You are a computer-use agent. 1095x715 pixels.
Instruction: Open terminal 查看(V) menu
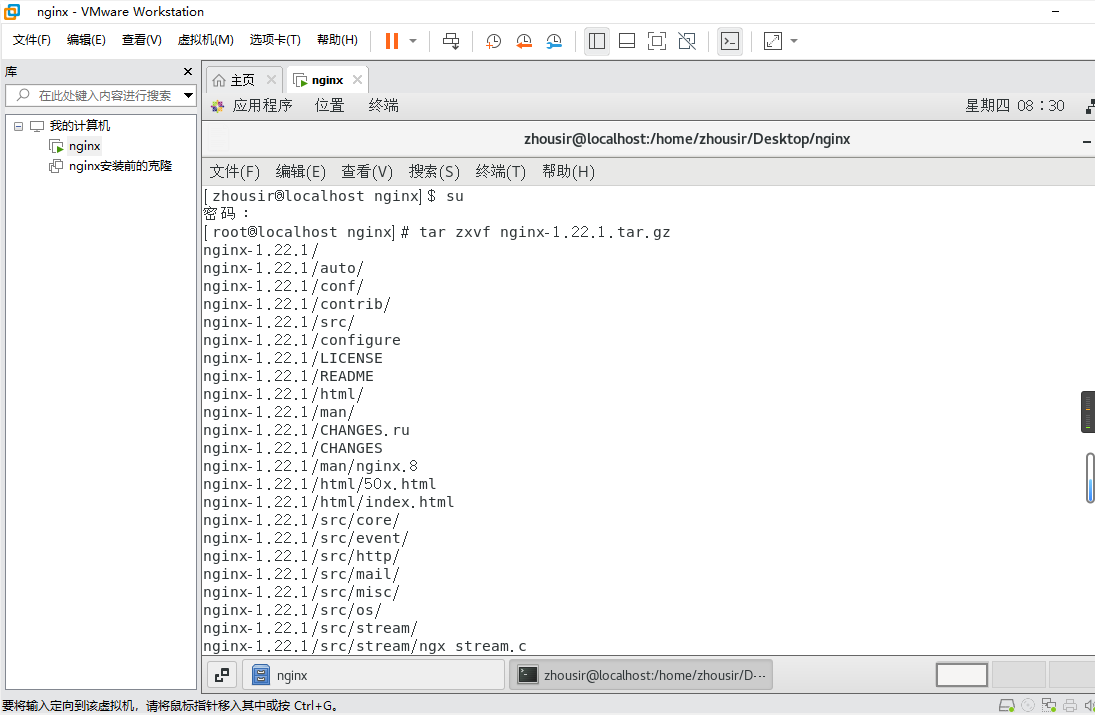pyautogui.click(x=367, y=172)
